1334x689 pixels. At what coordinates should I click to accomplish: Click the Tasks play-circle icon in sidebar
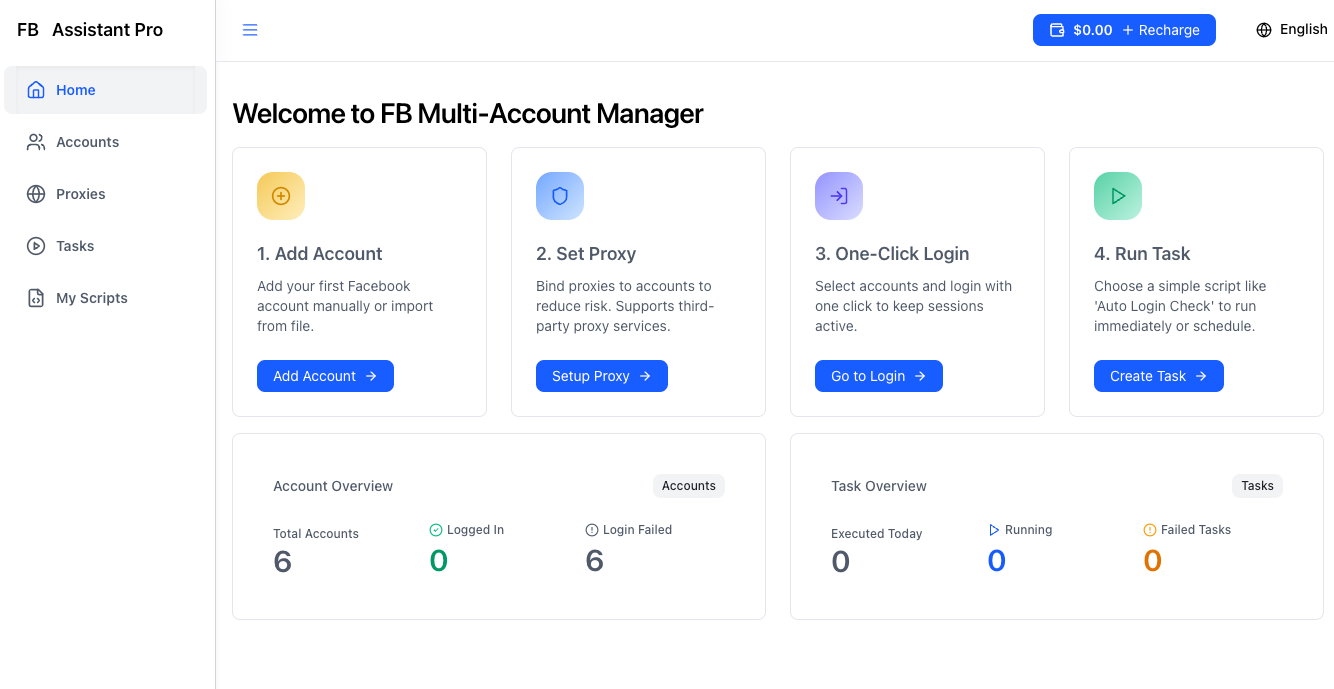pos(37,245)
